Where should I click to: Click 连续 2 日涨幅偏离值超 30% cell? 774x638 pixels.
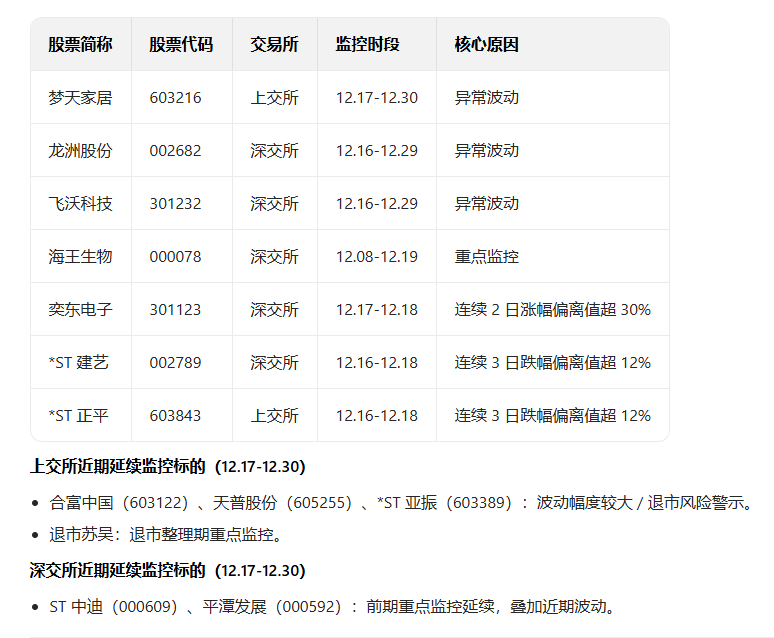552,310
